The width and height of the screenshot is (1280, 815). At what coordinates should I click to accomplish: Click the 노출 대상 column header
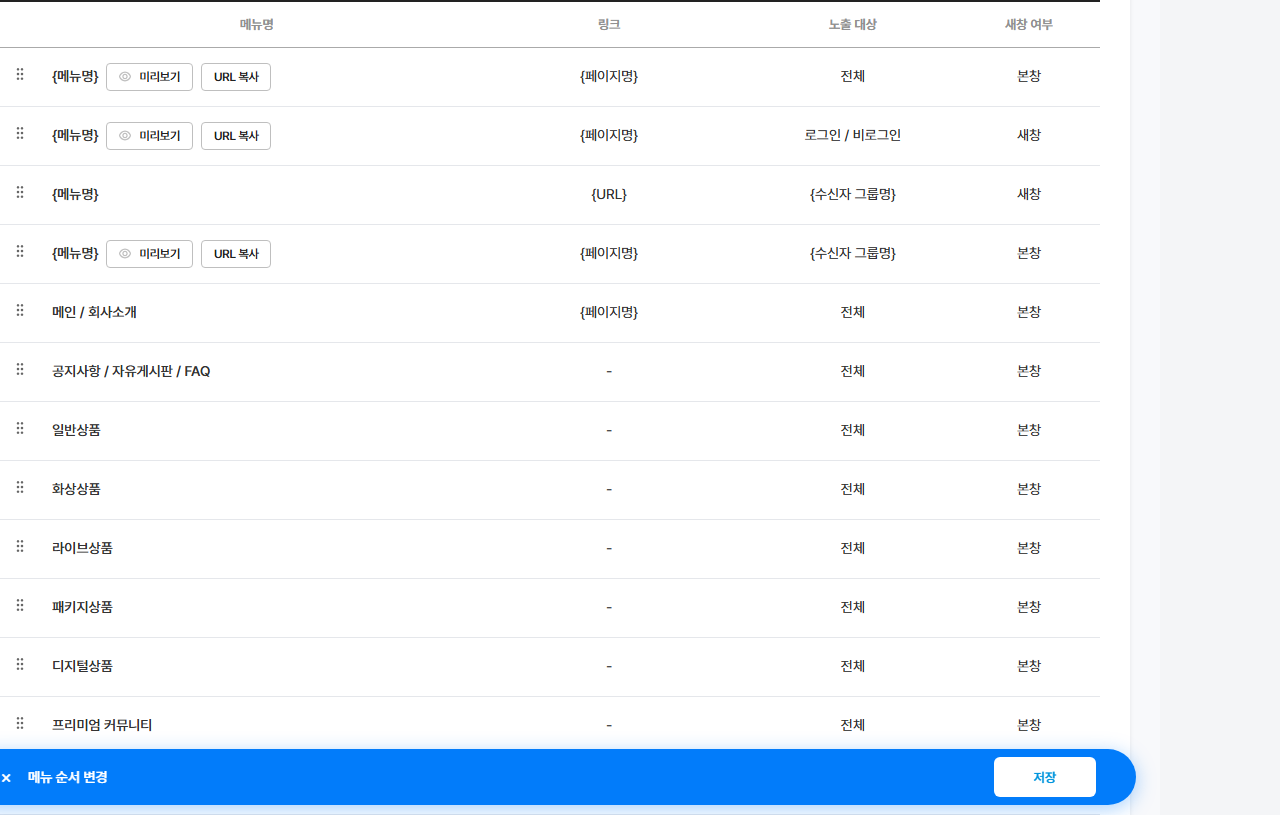(x=853, y=24)
